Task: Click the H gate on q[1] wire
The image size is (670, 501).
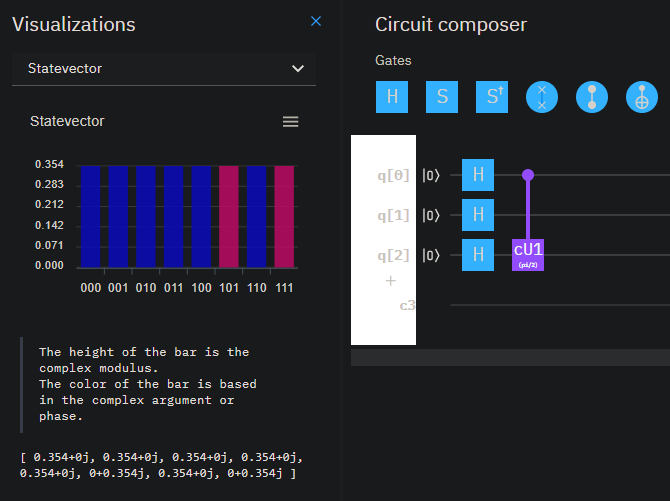Action: tap(478, 215)
